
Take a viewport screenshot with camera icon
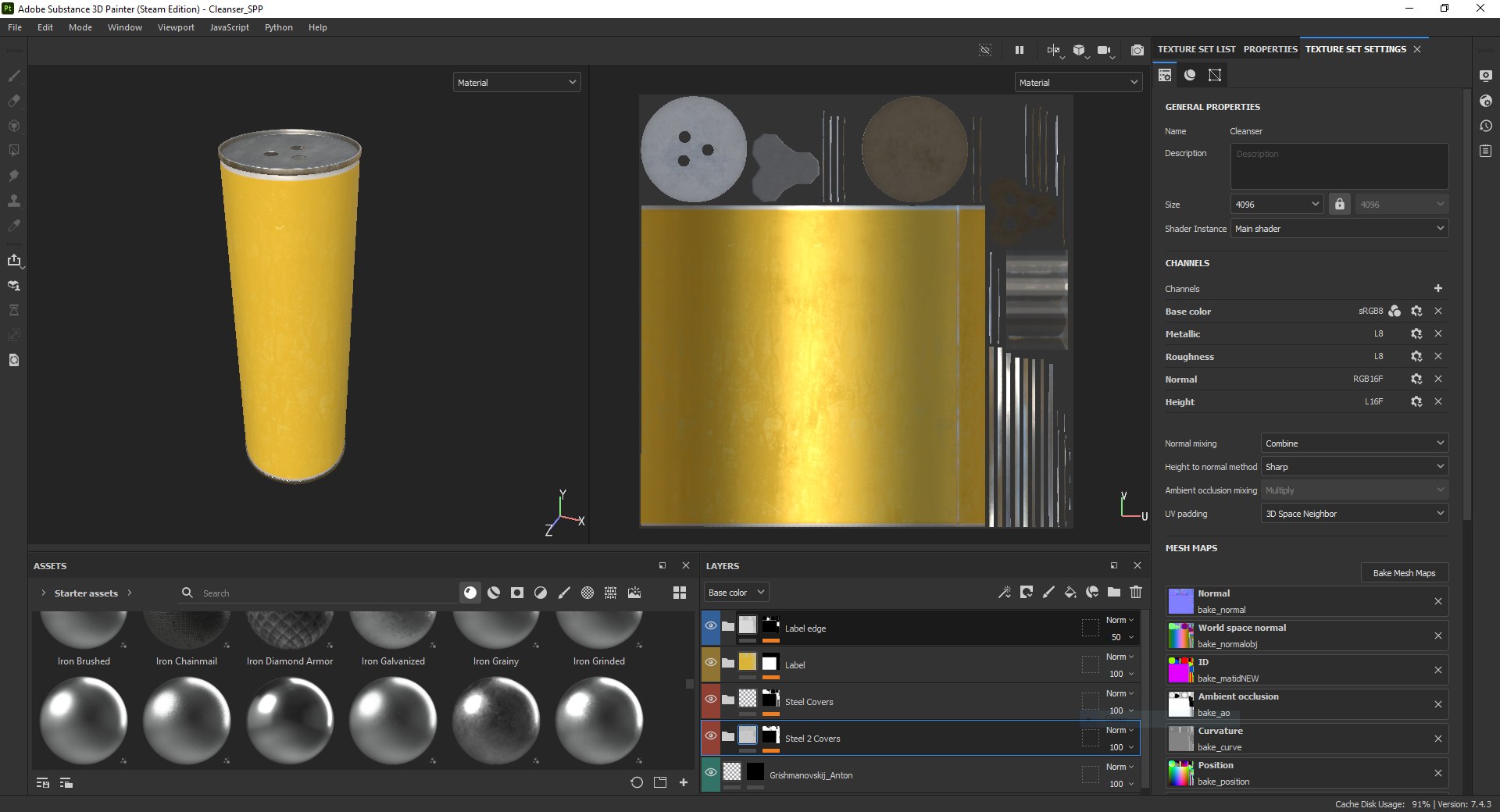[x=1137, y=50]
